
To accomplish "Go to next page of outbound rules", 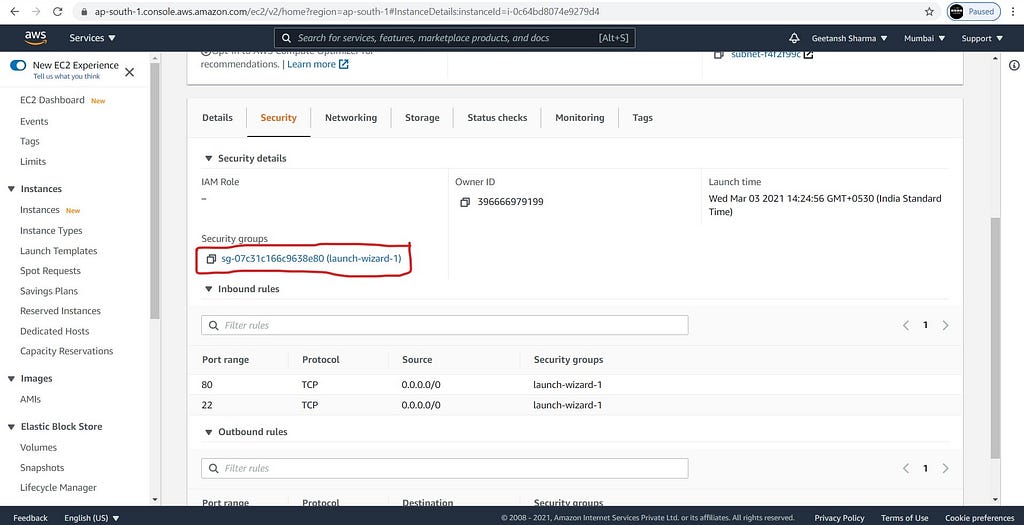I will click(x=945, y=468).
